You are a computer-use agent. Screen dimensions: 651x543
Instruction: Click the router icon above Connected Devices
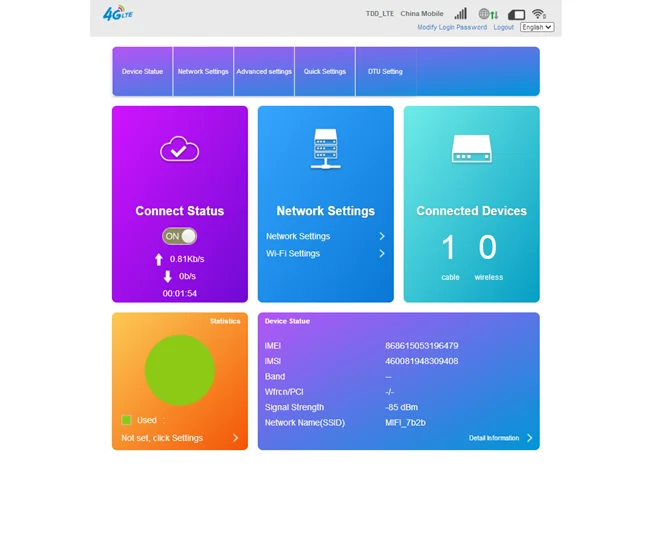click(471, 149)
